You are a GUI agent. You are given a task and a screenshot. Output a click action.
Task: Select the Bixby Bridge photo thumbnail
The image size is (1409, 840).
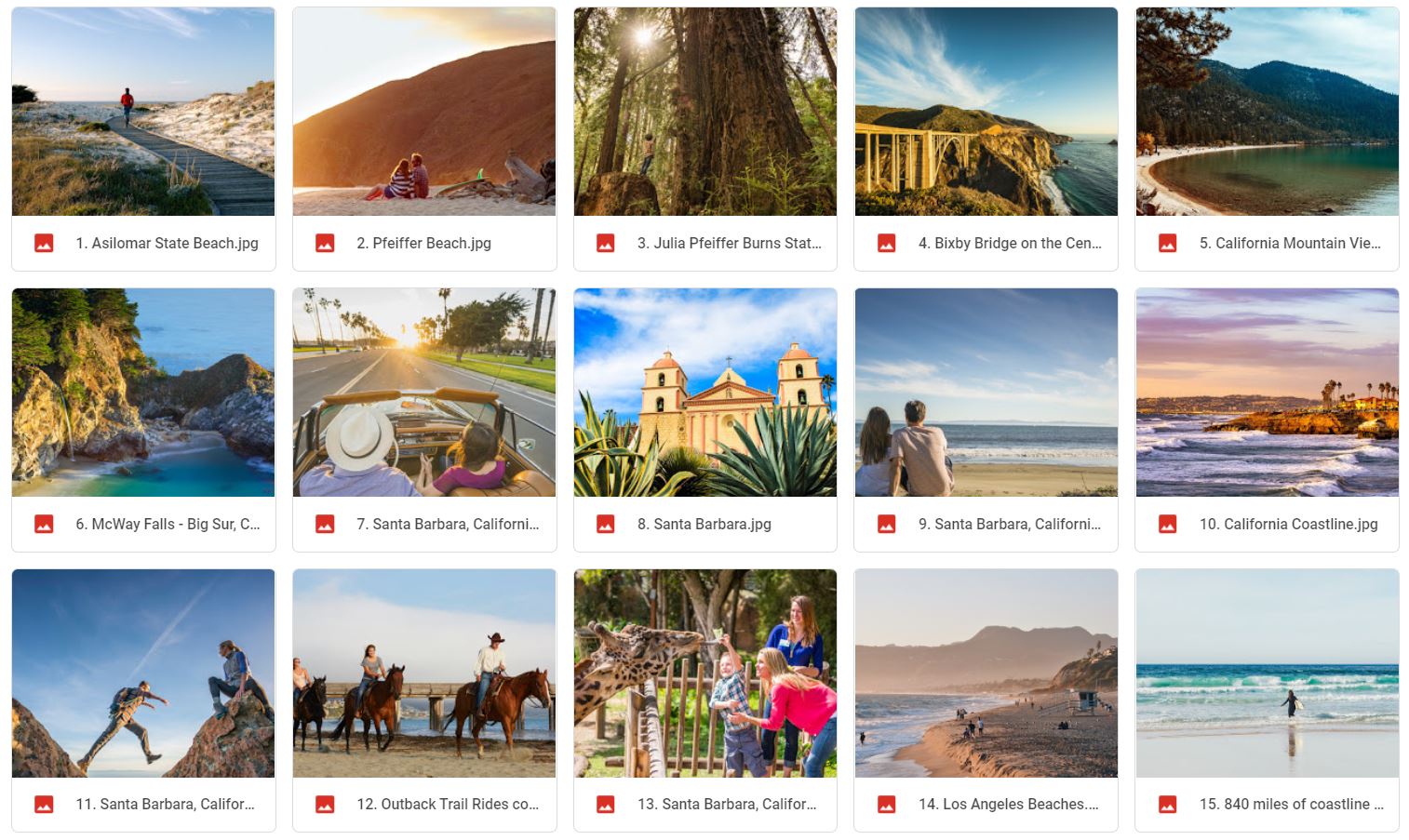(x=986, y=112)
